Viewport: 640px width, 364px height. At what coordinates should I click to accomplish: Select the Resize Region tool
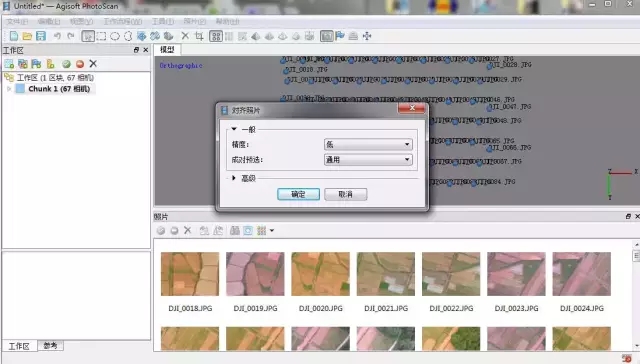142,36
